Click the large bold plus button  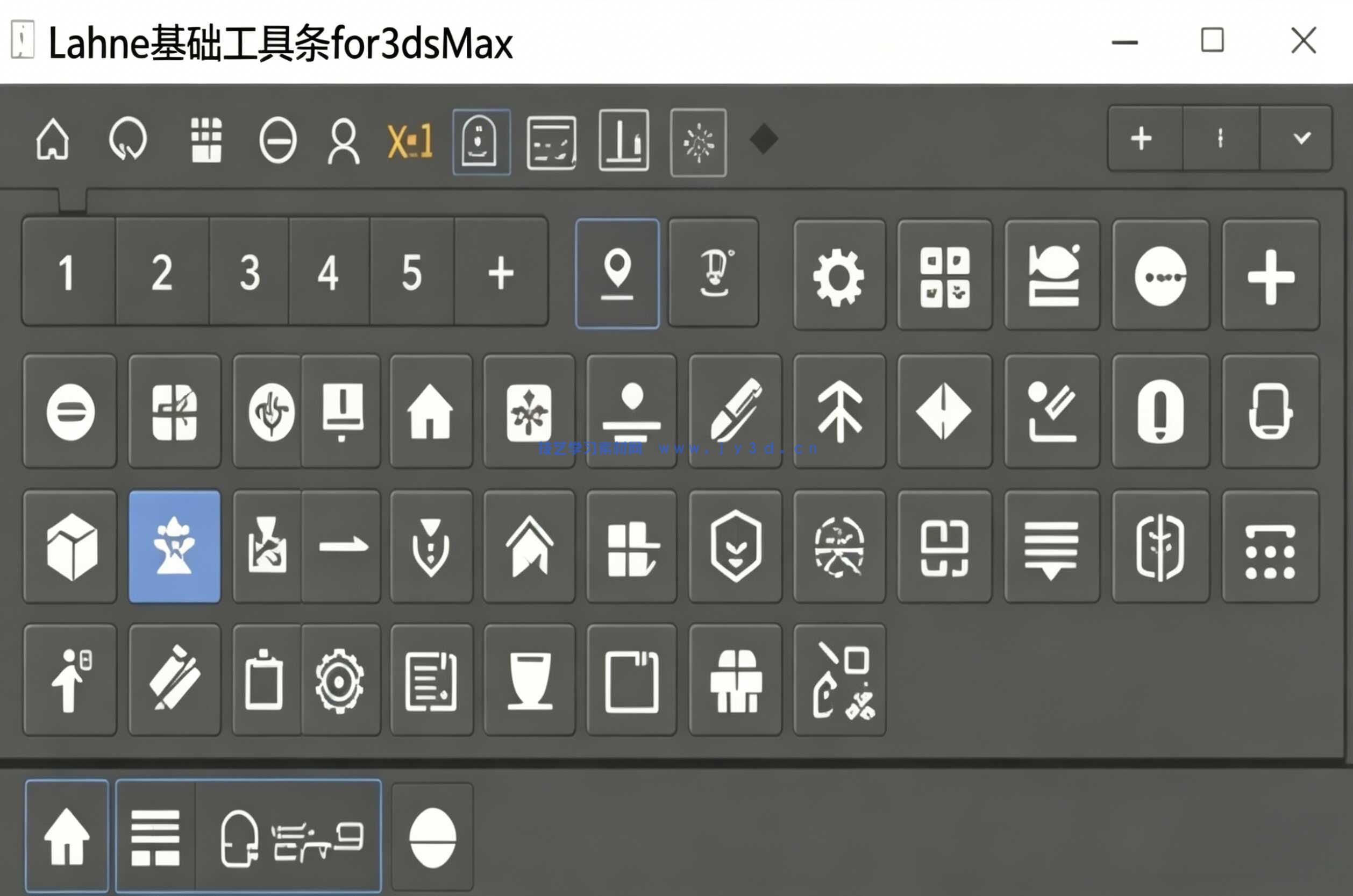coord(1271,275)
